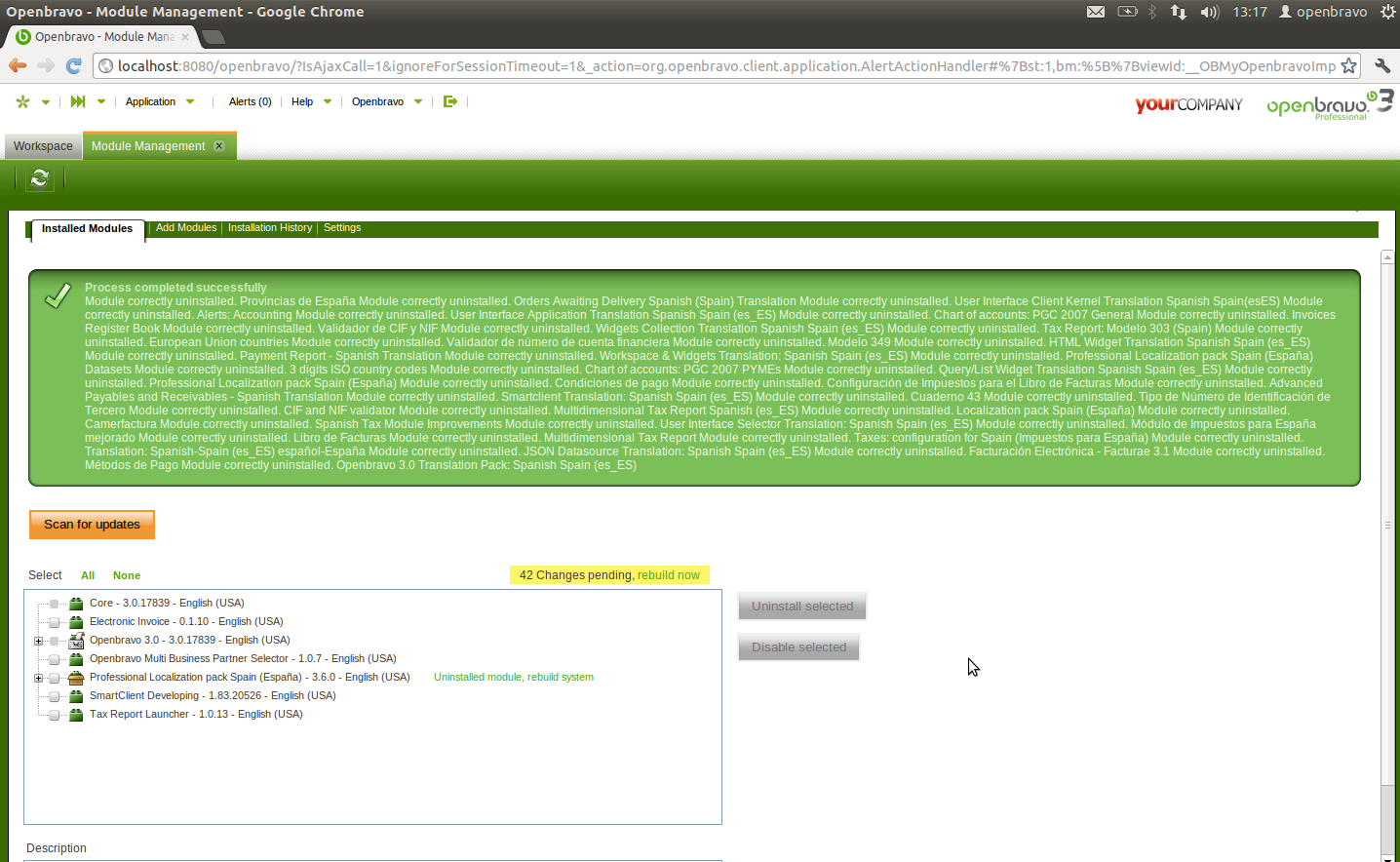The image size is (1400, 862).
Task: Click the Core - 3.0.17839 module row text
Action: (x=167, y=604)
